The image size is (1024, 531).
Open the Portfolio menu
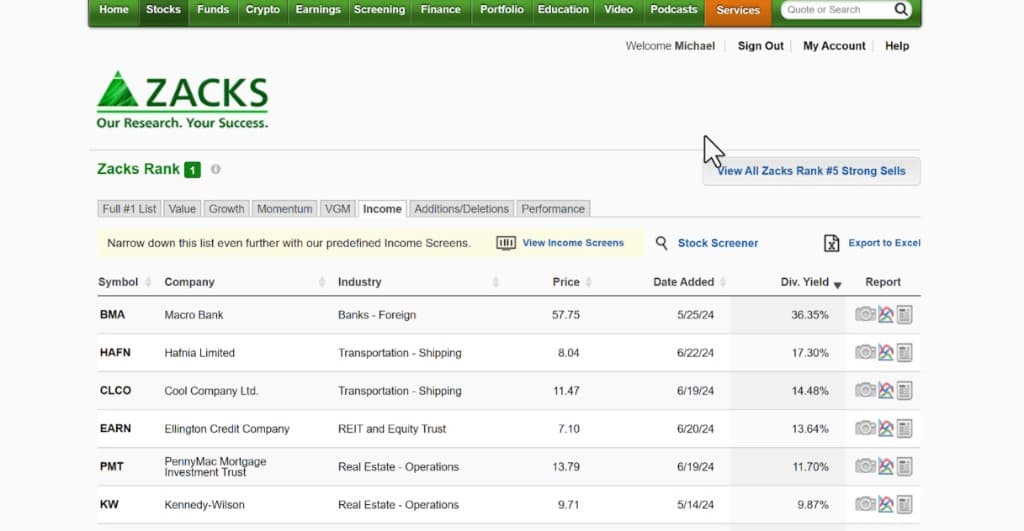click(502, 10)
